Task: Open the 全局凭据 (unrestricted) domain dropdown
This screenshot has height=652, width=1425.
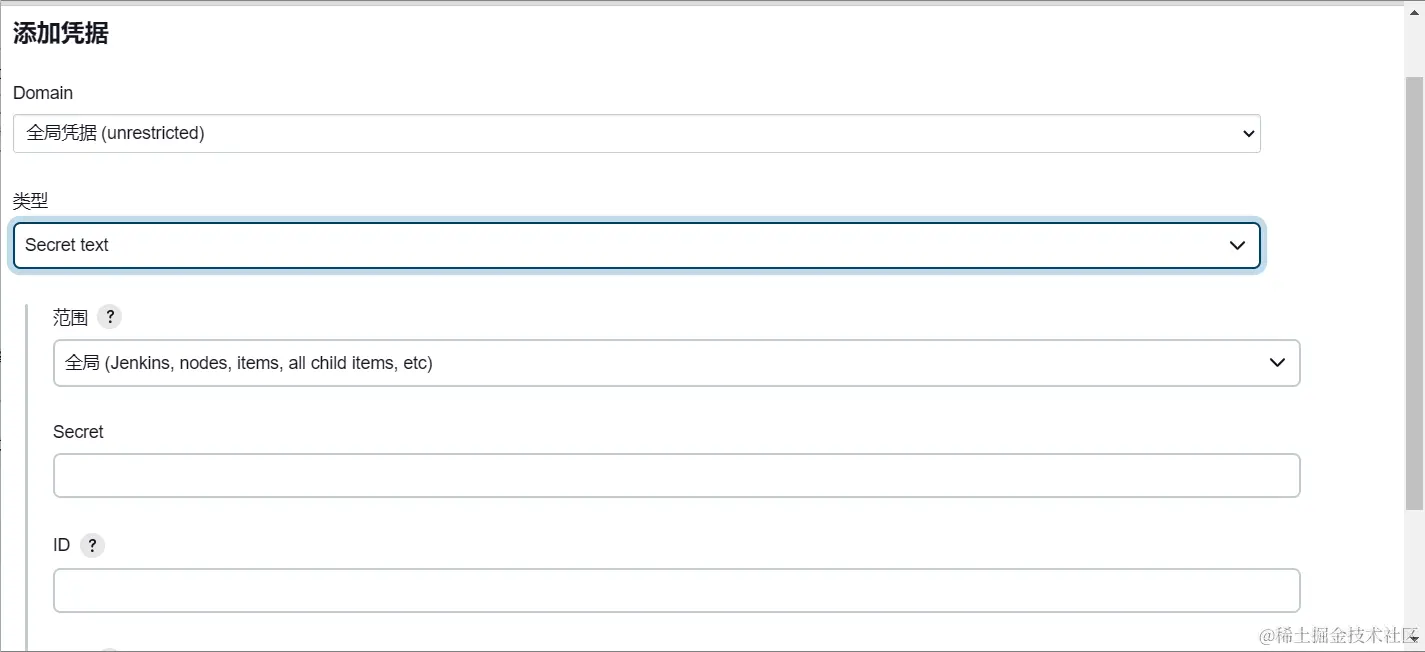Action: pyautogui.click(x=636, y=133)
